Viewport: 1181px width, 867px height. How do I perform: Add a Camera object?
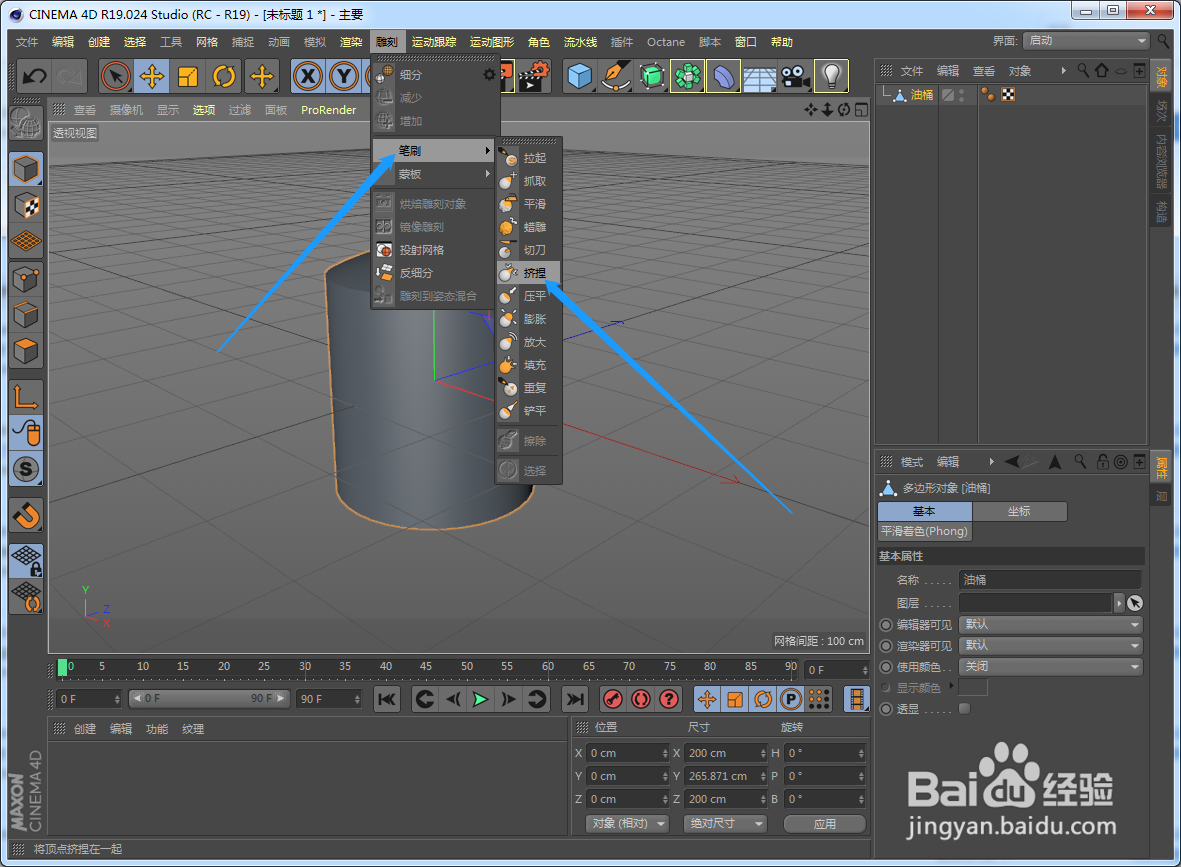795,76
